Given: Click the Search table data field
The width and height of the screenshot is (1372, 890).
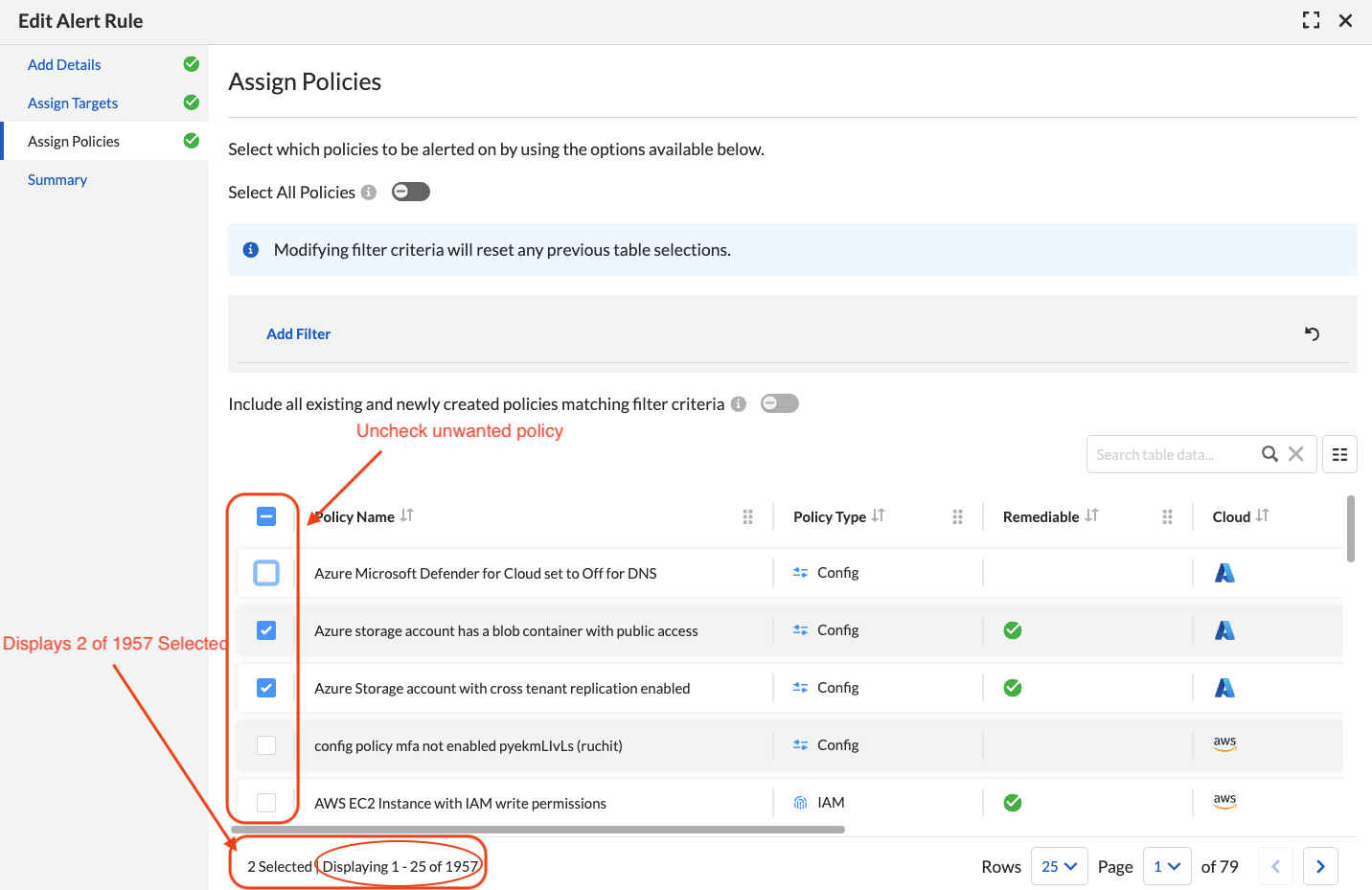Looking at the screenshot, I should point(1169,454).
